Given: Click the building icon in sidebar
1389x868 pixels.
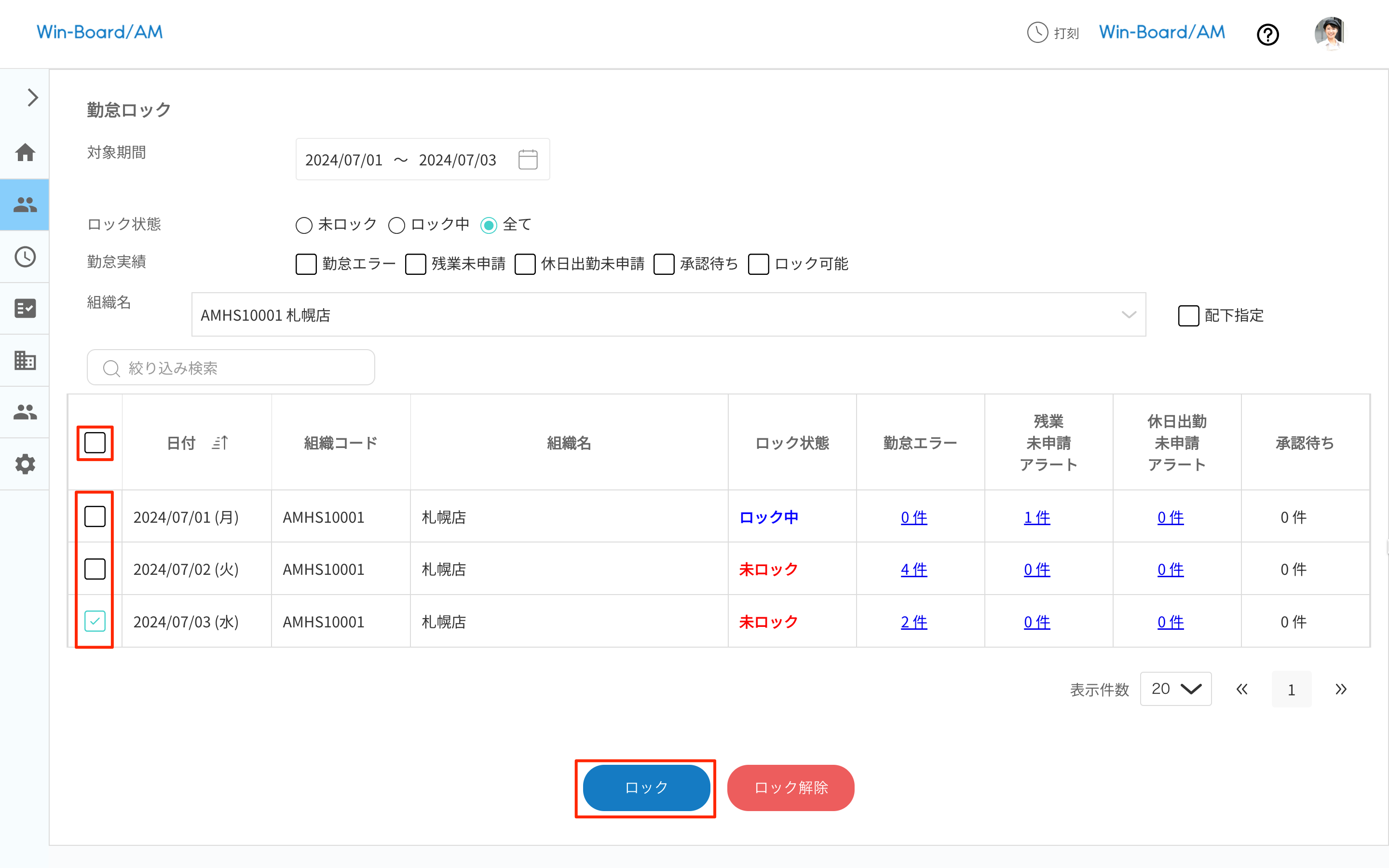Looking at the screenshot, I should coord(25,361).
